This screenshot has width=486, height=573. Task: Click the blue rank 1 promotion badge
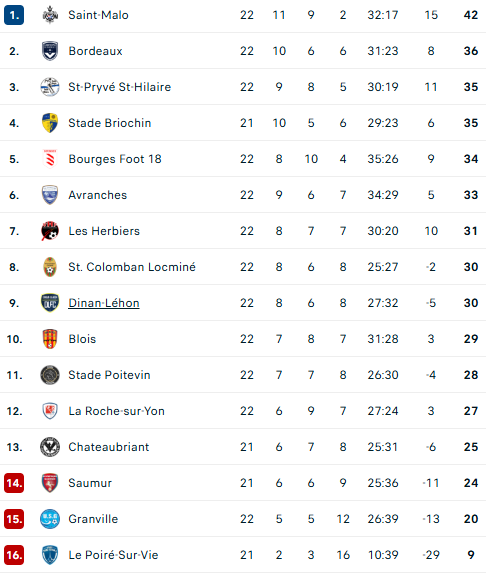(14, 15)
